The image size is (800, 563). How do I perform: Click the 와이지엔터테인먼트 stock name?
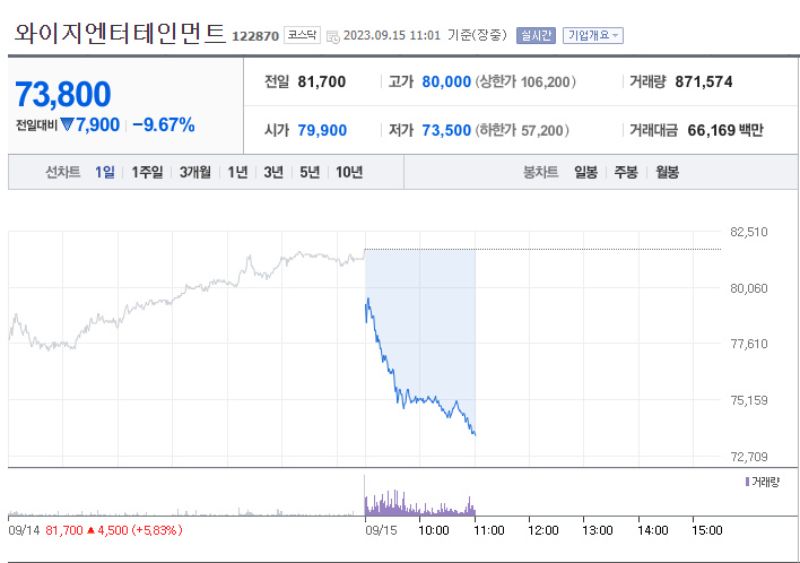[120, 33]
